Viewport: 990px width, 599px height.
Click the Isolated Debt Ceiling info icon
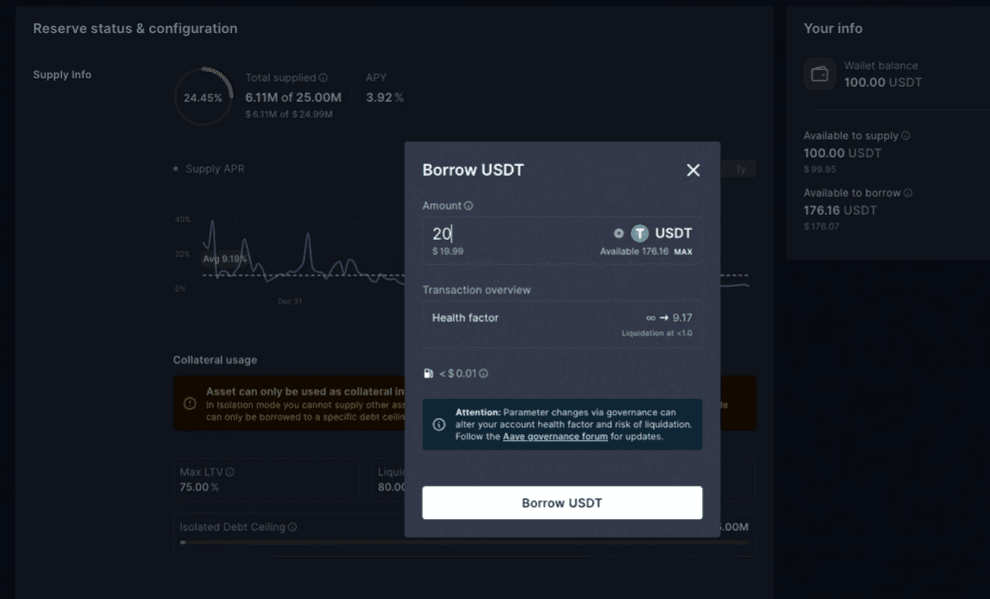[x=292, y=527]
